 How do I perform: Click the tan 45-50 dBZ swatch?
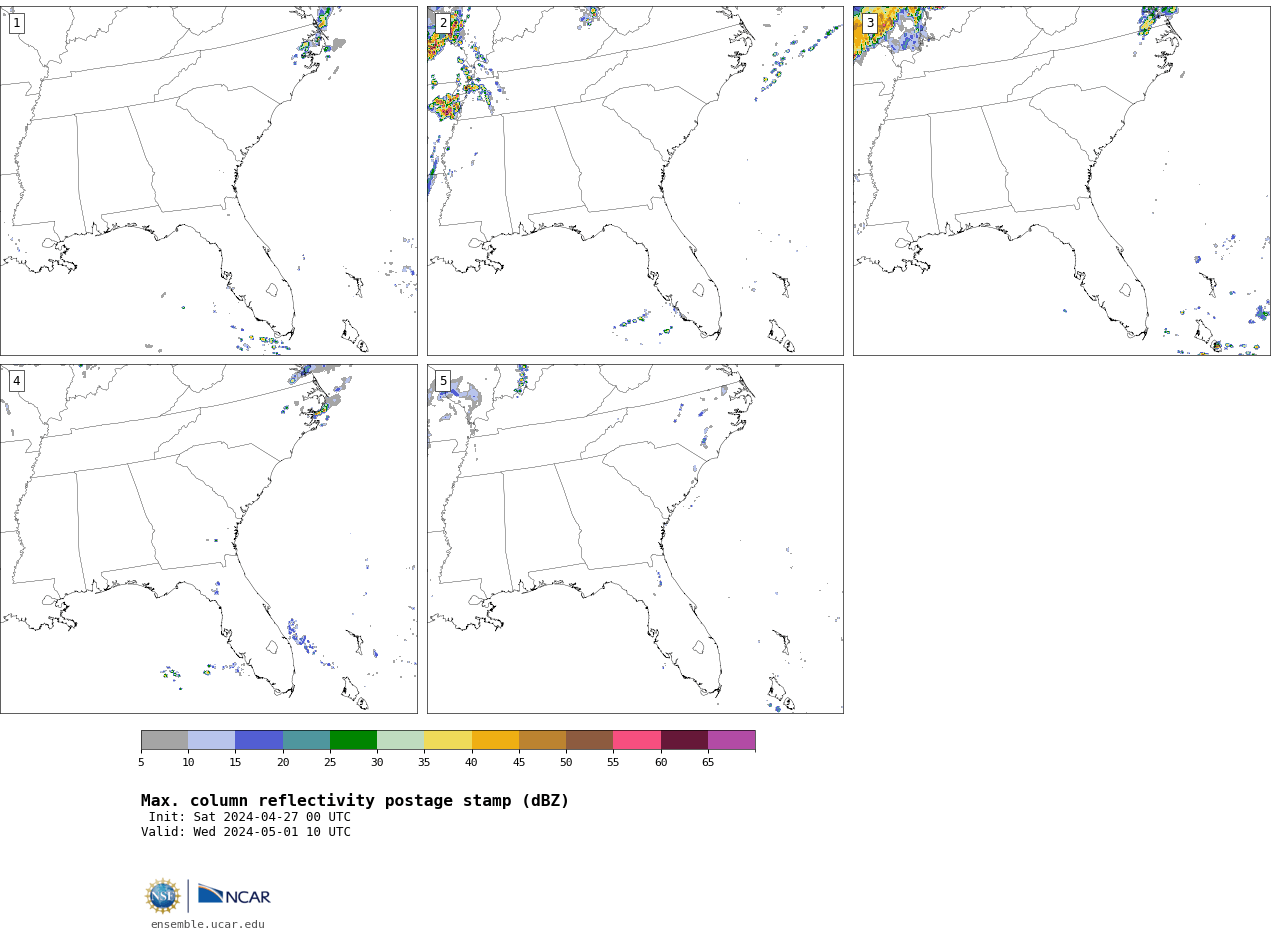click(x=542, y=740)
